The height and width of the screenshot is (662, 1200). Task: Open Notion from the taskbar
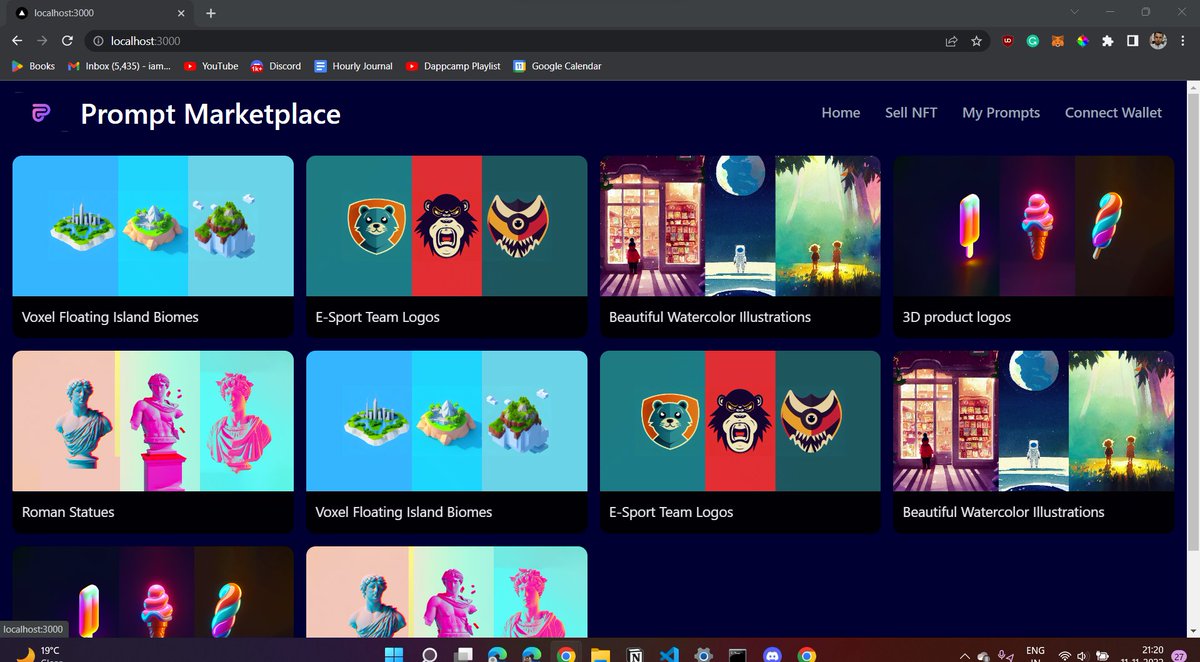[x=635, y=655]
